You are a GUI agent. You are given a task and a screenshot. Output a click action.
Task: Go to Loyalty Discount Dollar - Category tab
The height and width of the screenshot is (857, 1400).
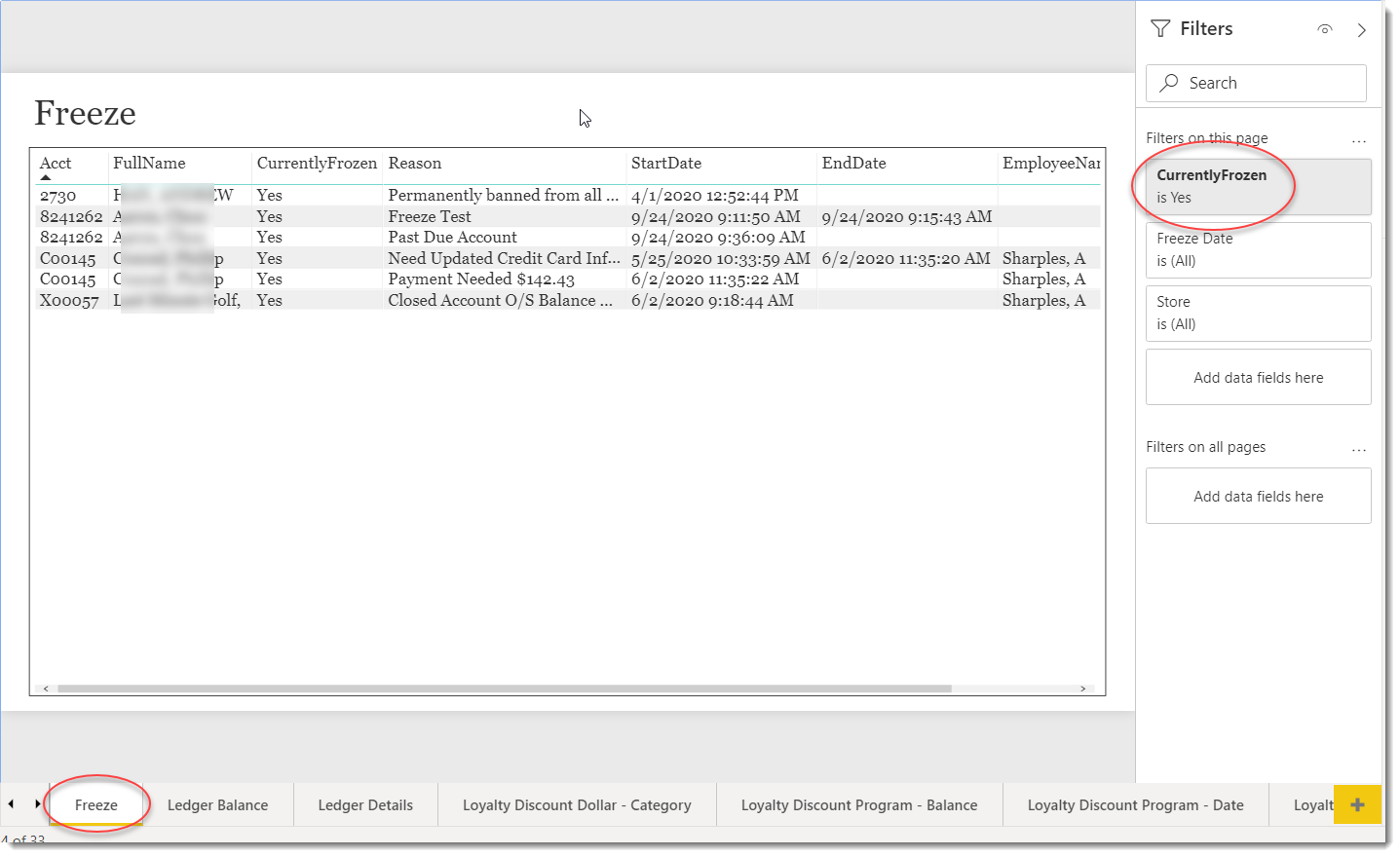577,805
